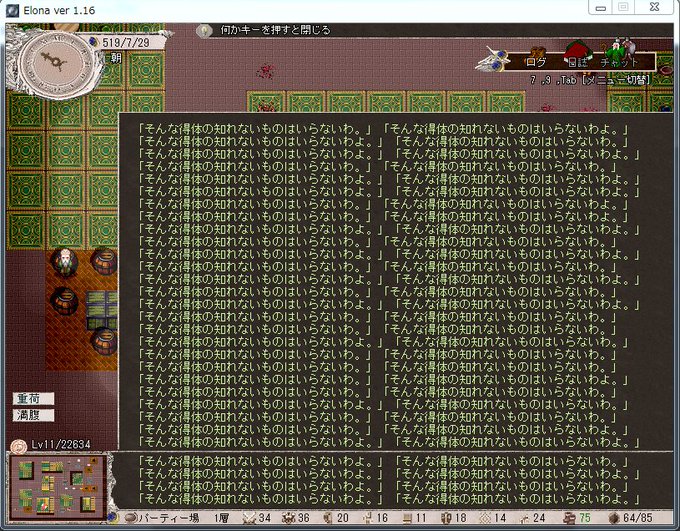The image size is (680, 531).
Task: Click the Elona window title icon
Action: point(12,10)
